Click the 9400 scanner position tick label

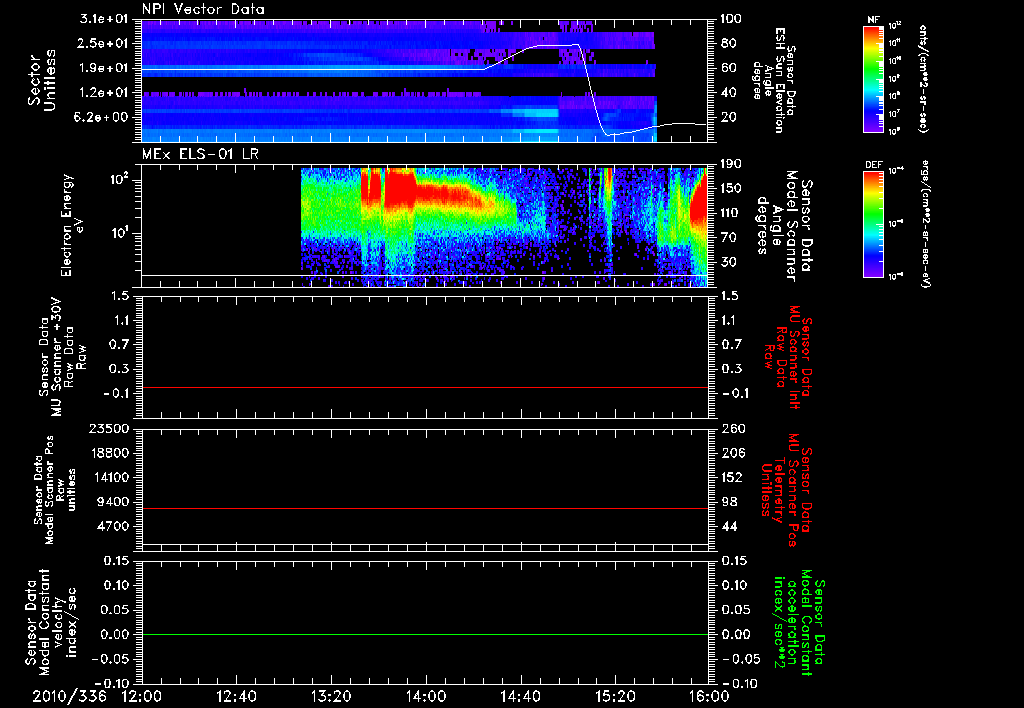[112, 502]
